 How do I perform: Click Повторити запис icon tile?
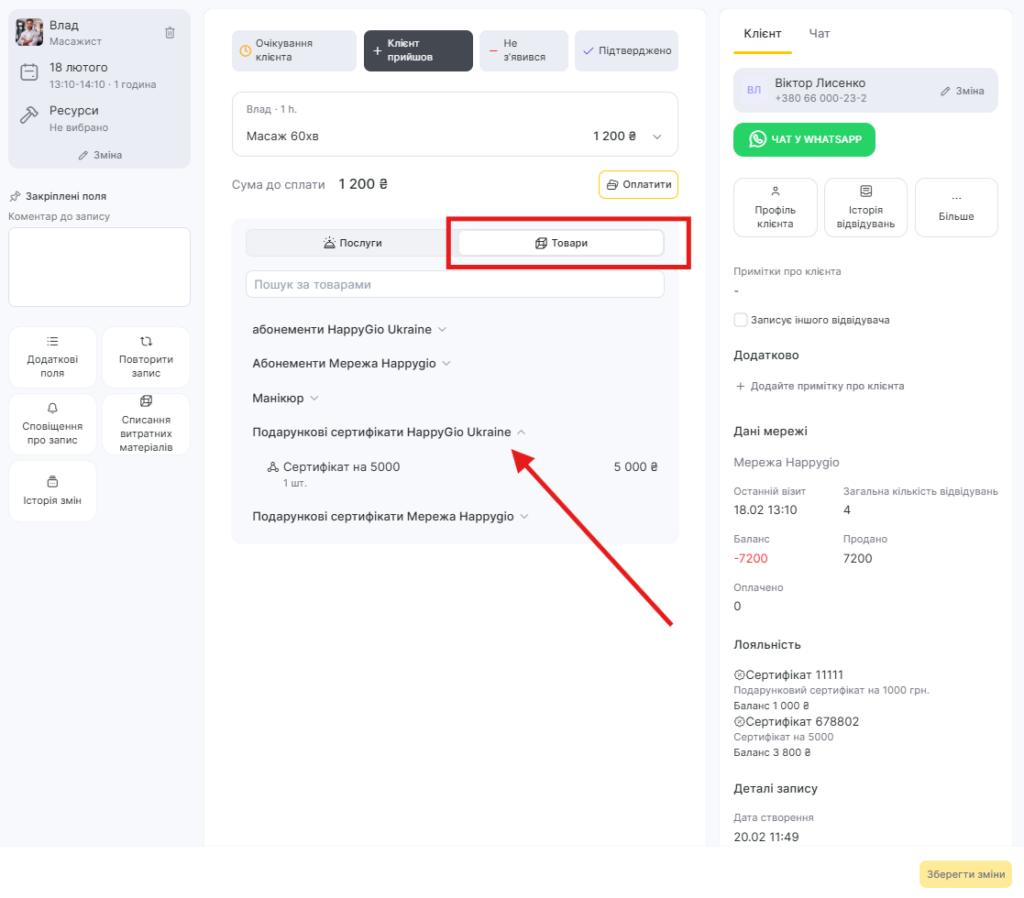tap(146, 357)
